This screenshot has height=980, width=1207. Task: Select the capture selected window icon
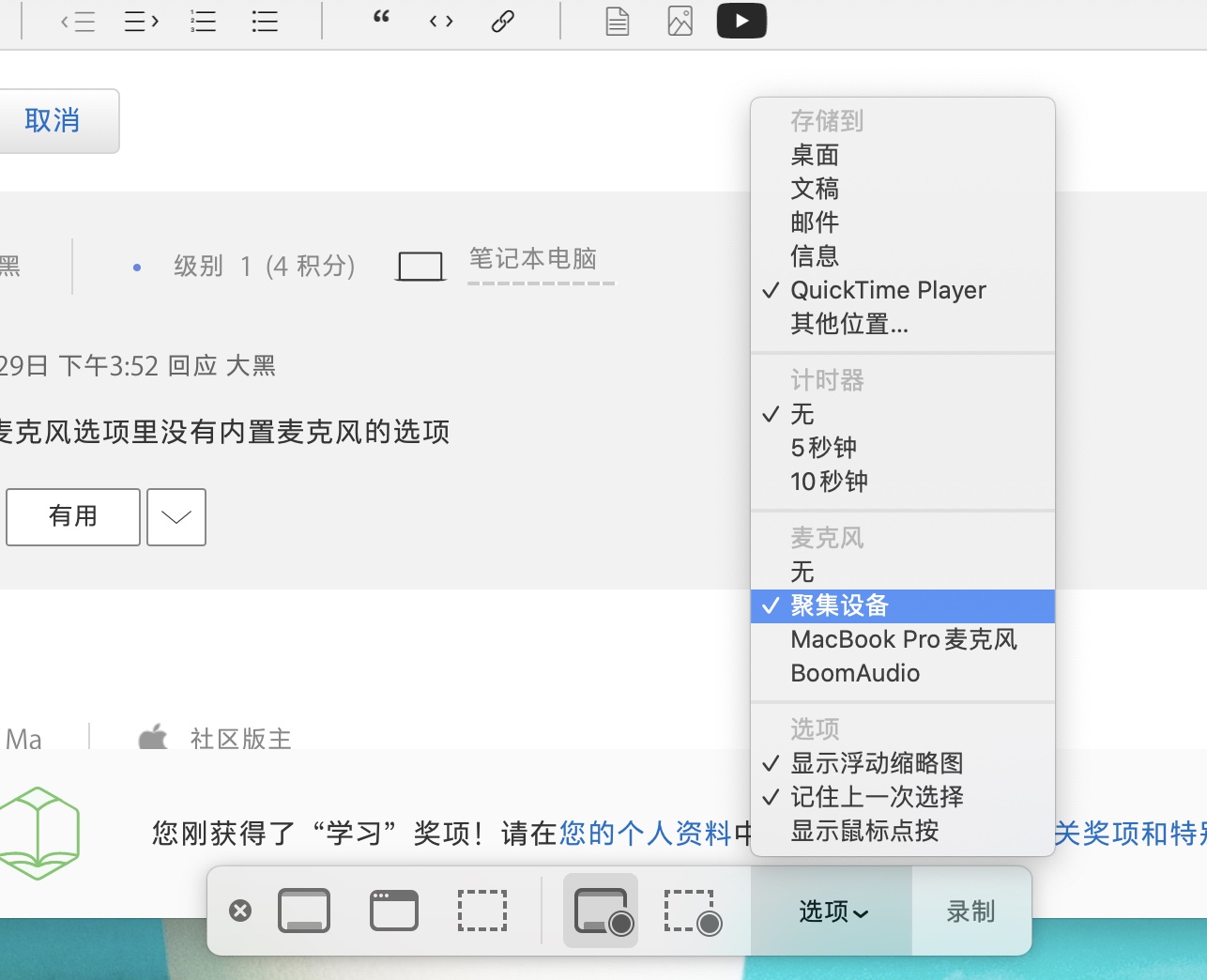pos(394,911)
